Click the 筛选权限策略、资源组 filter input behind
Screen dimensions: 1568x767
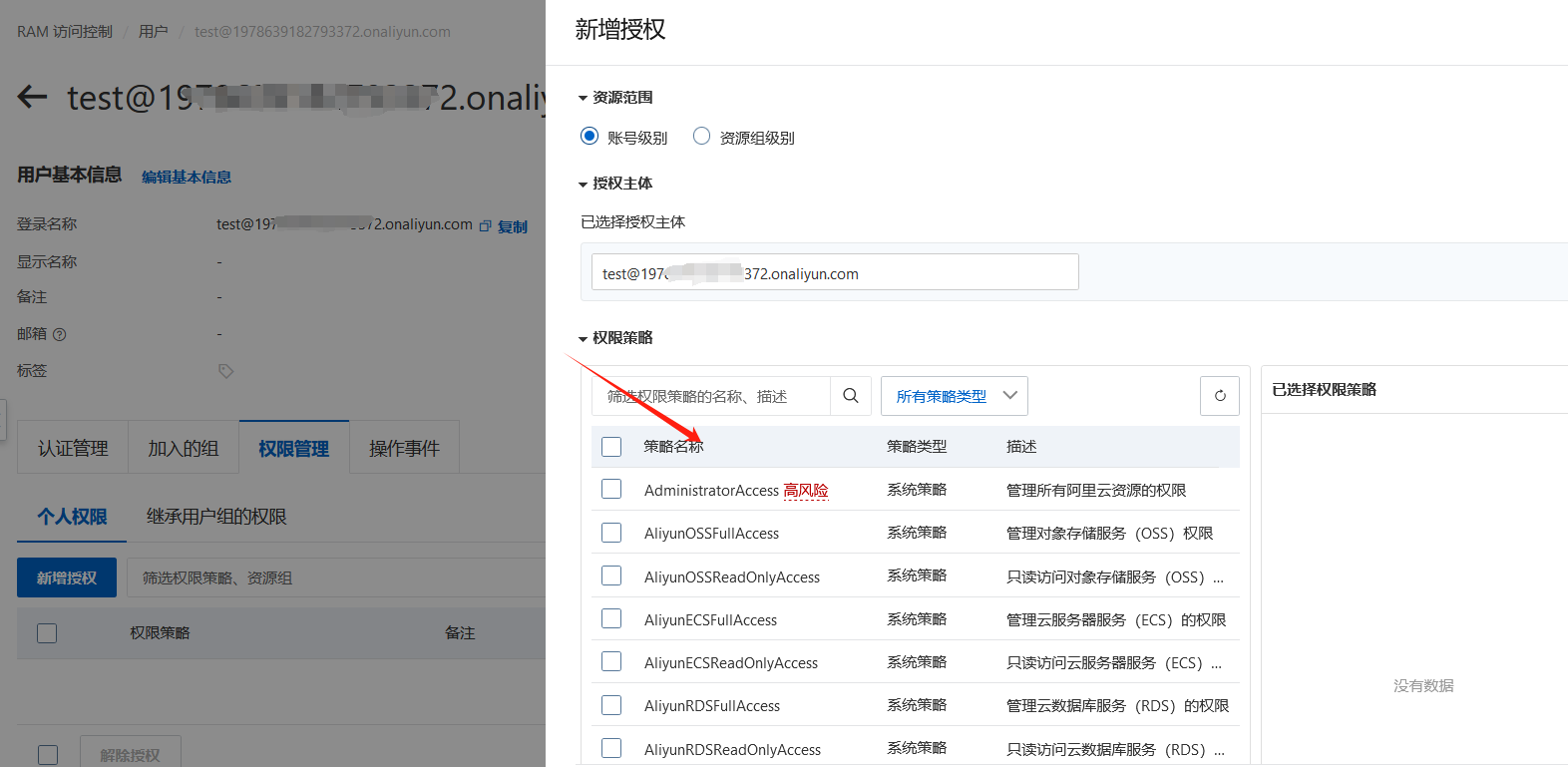point(336,577)
